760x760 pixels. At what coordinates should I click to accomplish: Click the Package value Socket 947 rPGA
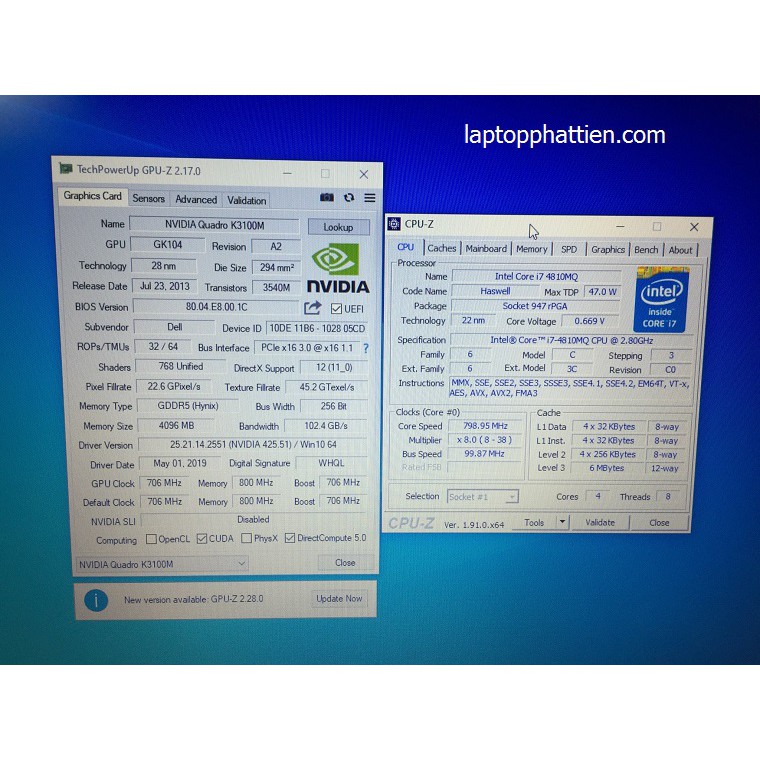coord(535,306)
